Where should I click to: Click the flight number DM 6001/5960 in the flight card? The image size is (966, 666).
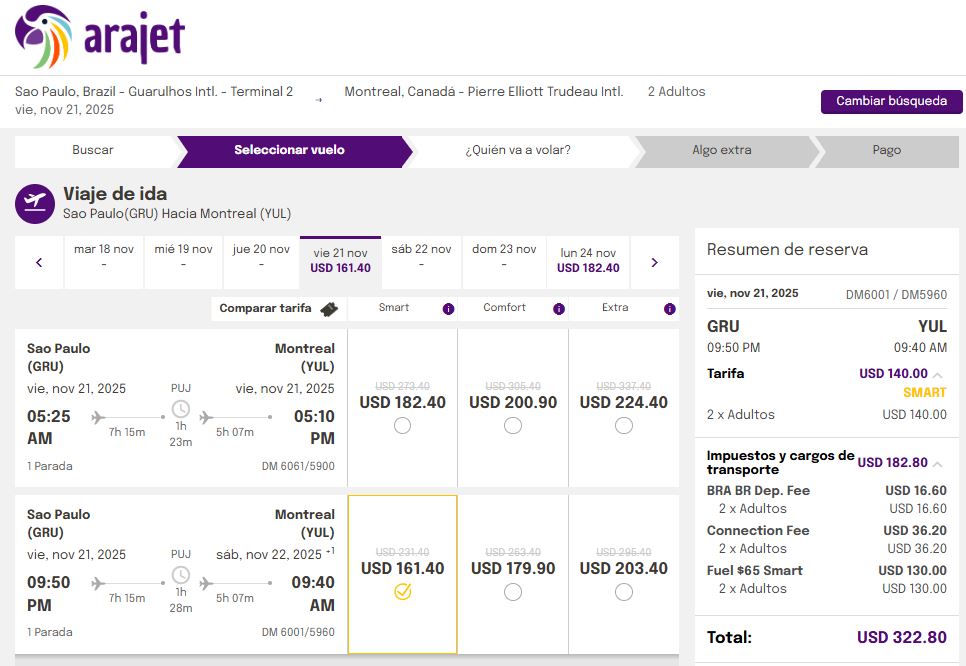(298, 633)
